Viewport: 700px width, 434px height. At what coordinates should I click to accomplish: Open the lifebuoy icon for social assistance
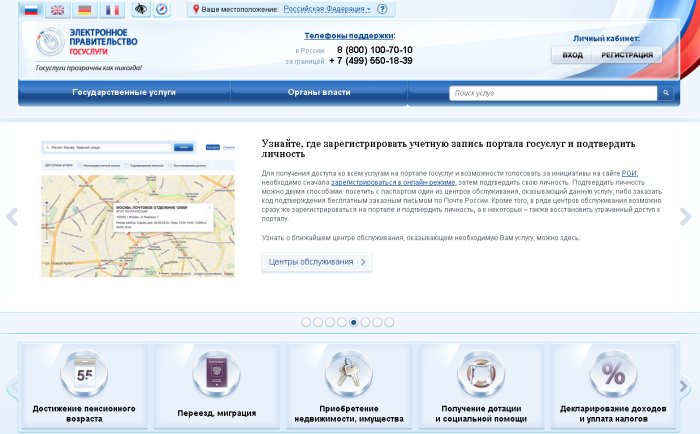point(481,374)
